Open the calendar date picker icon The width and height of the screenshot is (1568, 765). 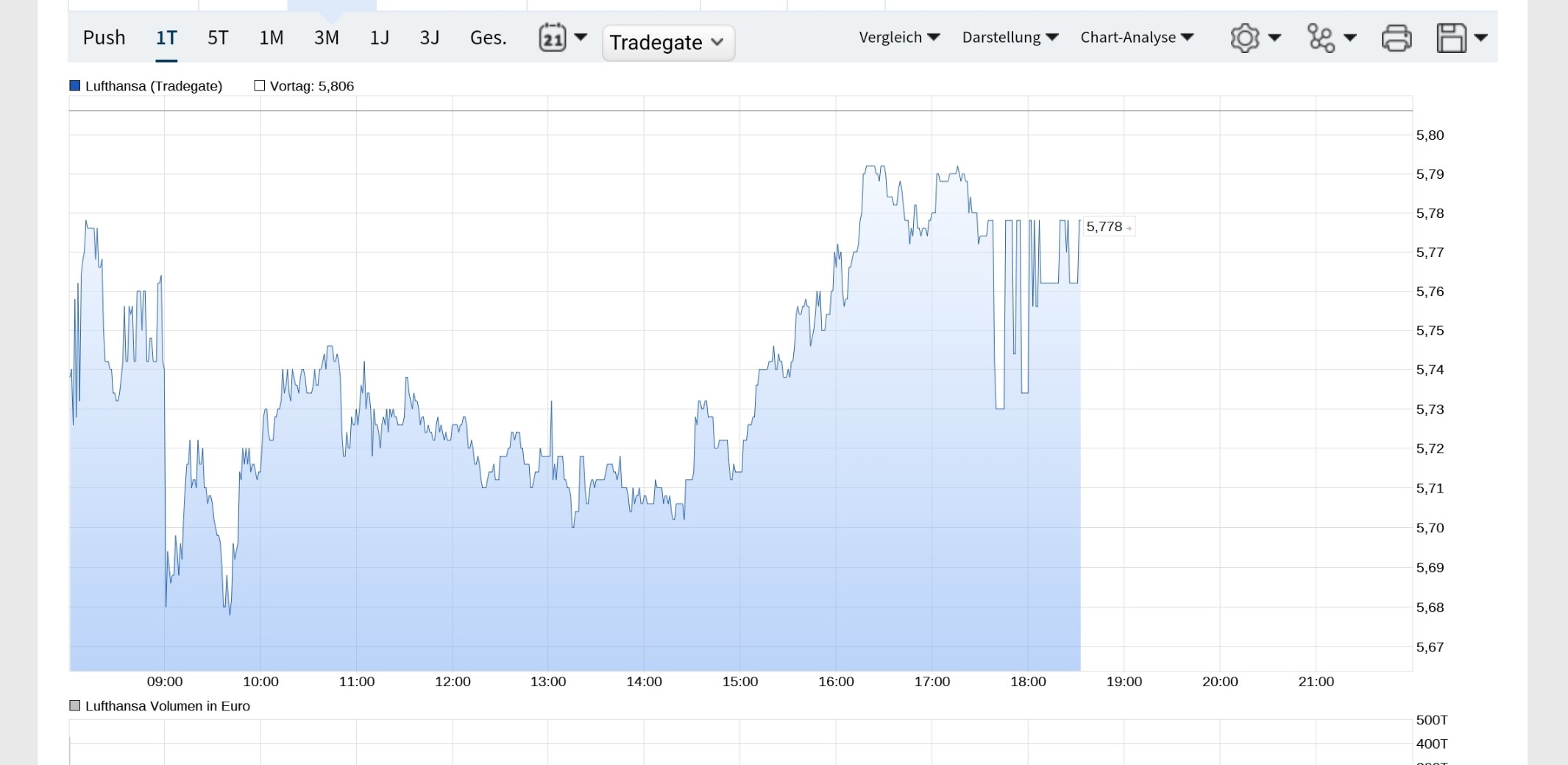pos(553,38)
